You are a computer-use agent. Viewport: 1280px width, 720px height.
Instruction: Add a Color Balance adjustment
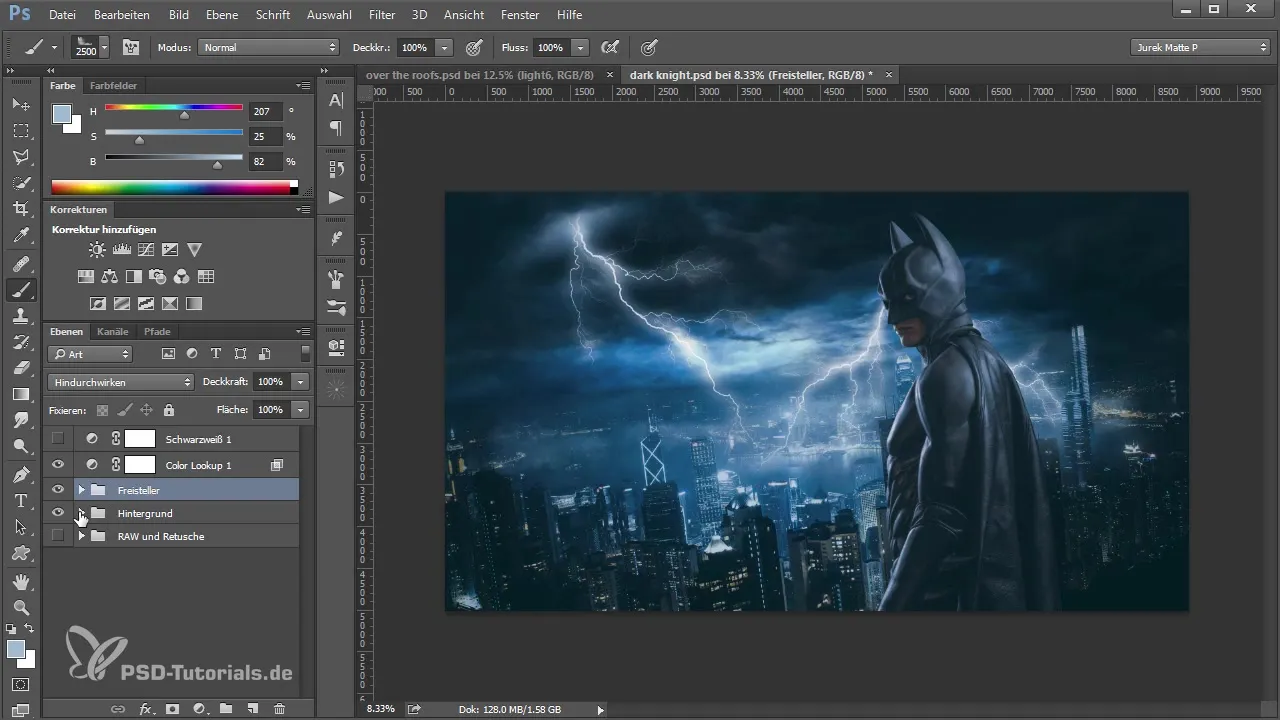pyautogui.click(x=110, y=277)
